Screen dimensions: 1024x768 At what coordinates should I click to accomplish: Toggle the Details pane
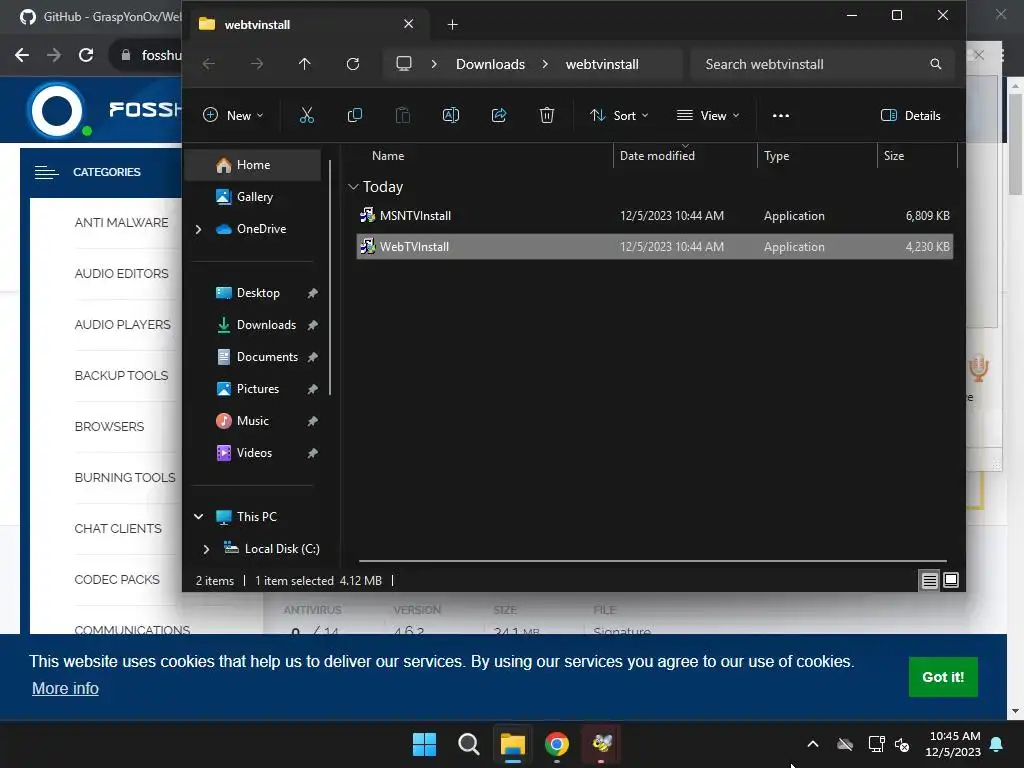click(x=911, y=116)
